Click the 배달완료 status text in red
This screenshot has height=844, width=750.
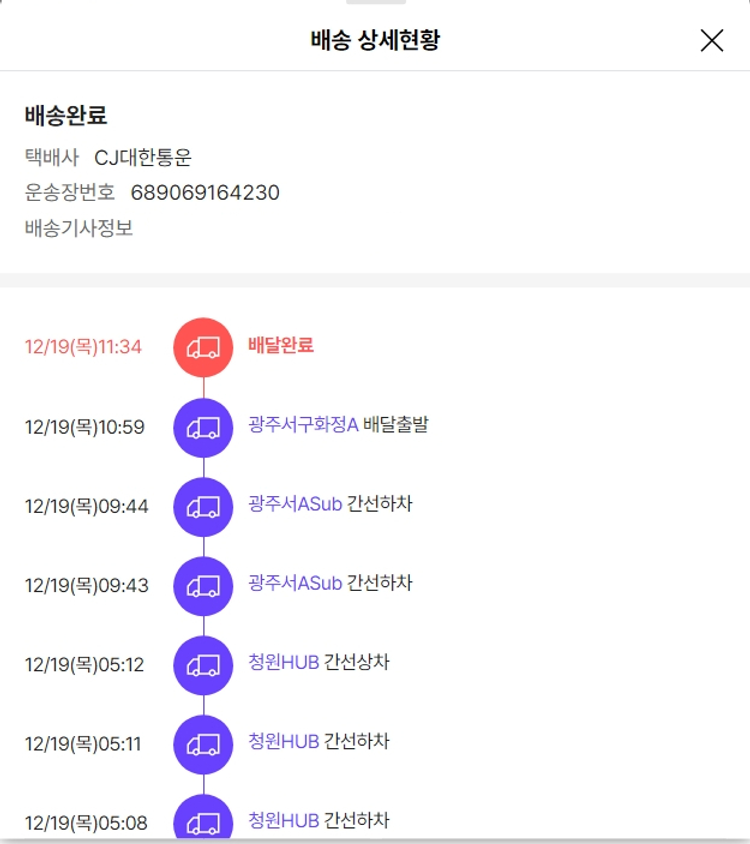(x=281, y=345)
